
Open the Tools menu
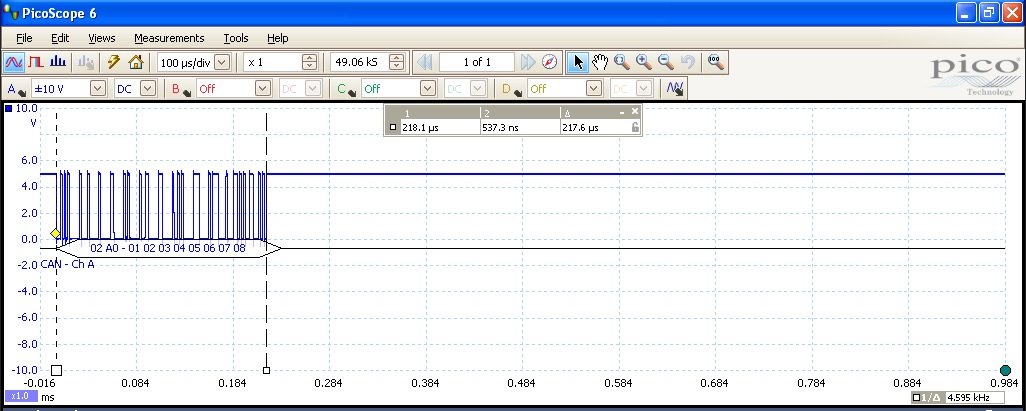(236, 38)
